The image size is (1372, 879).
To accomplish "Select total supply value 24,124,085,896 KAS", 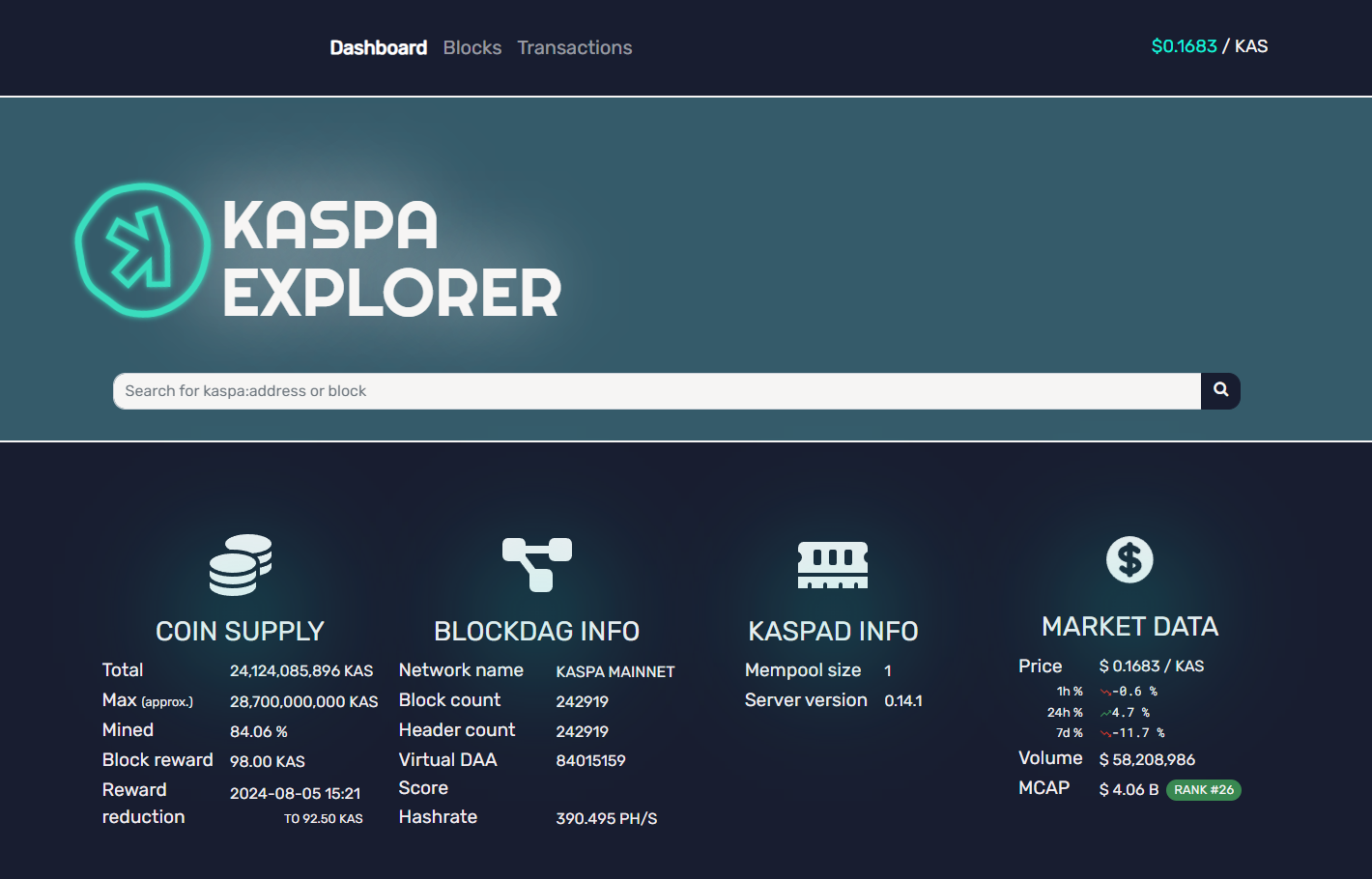I will point(301,671).
